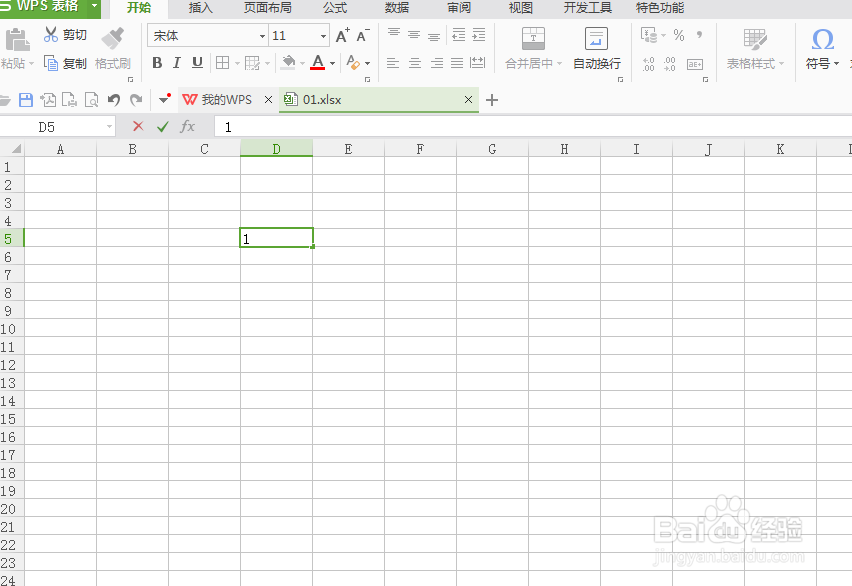This screenshot has width=852, height=586.
Task: Apply comma thousands separator style
Action: coord(699,35)
